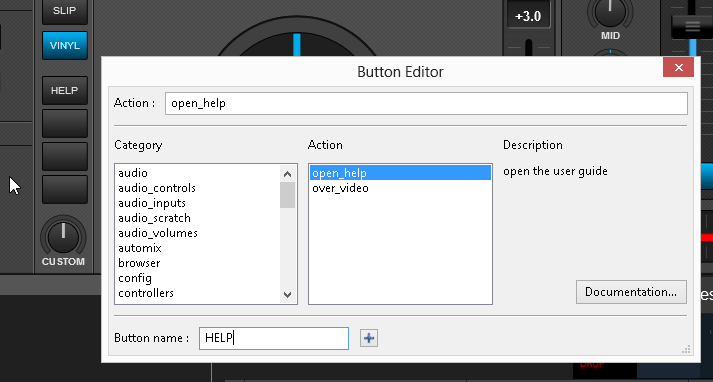
Task: Toggle the VINYL mode button
Action: [x=65, y=45]
